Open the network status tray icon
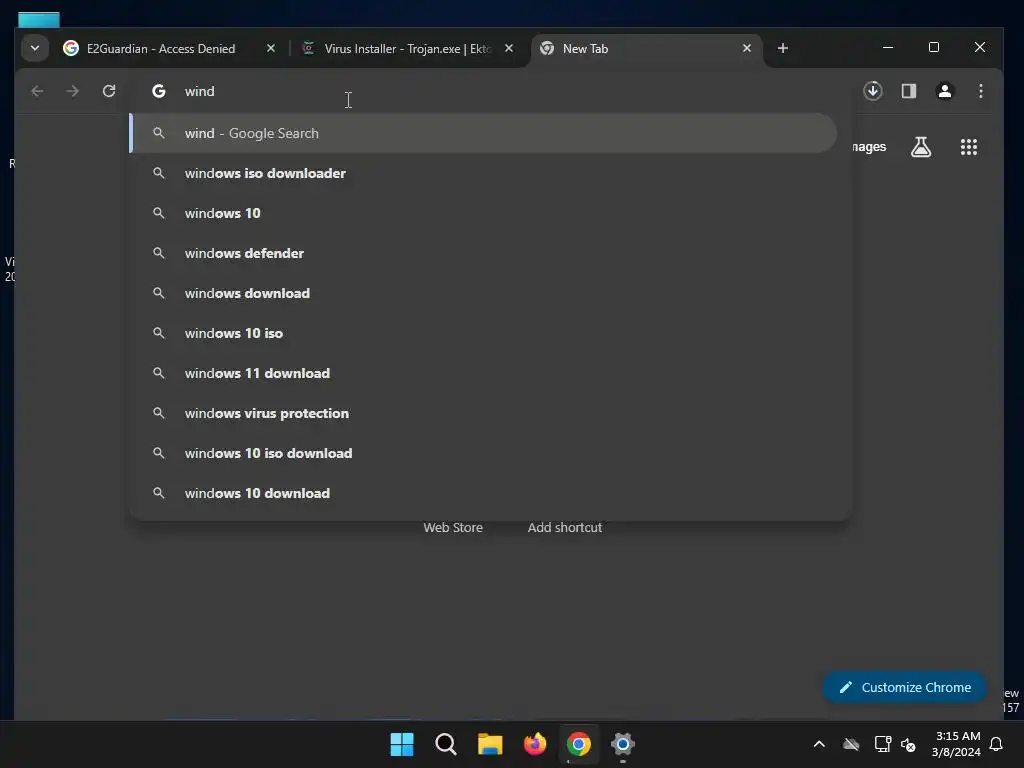 pos(882,744)
